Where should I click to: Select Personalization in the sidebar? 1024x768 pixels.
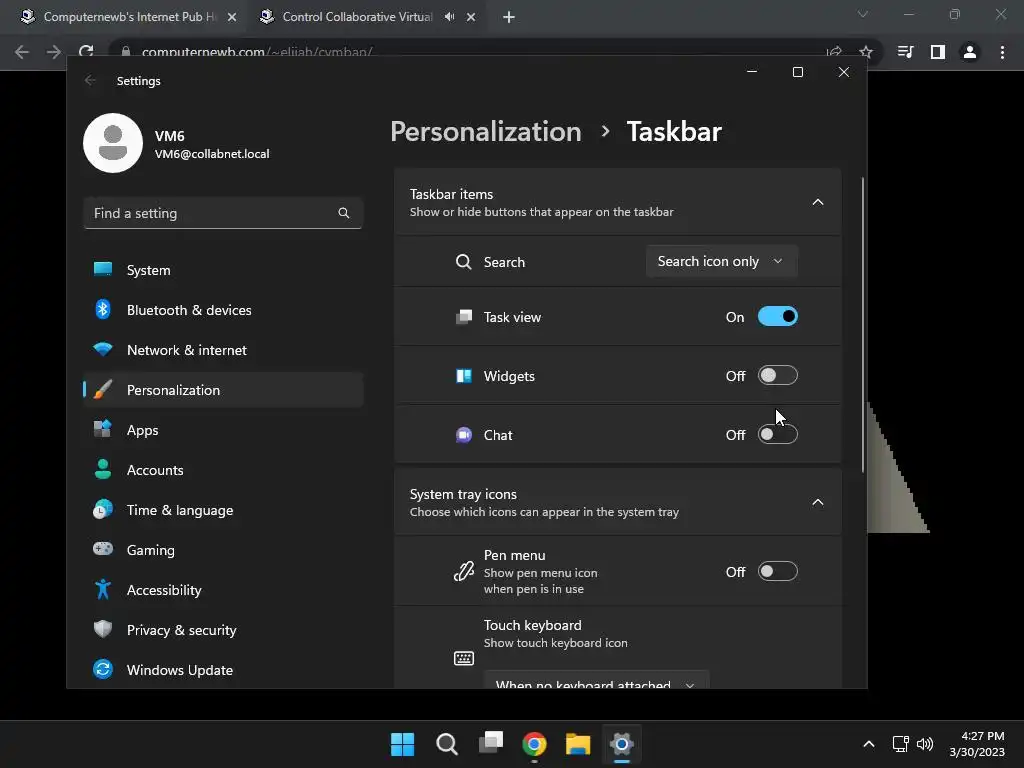pyautogui.click(x=223, y=390)
